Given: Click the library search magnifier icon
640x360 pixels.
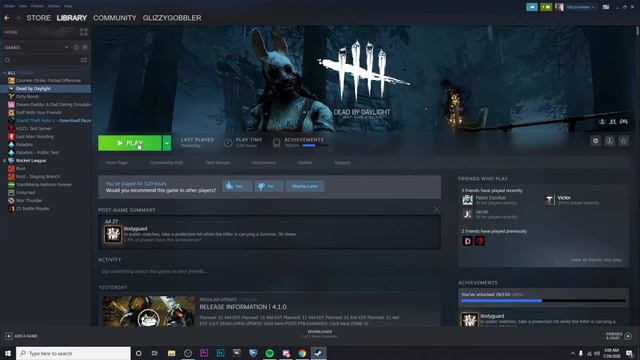Looking at the screenshot, I should [x=7, y=60].
